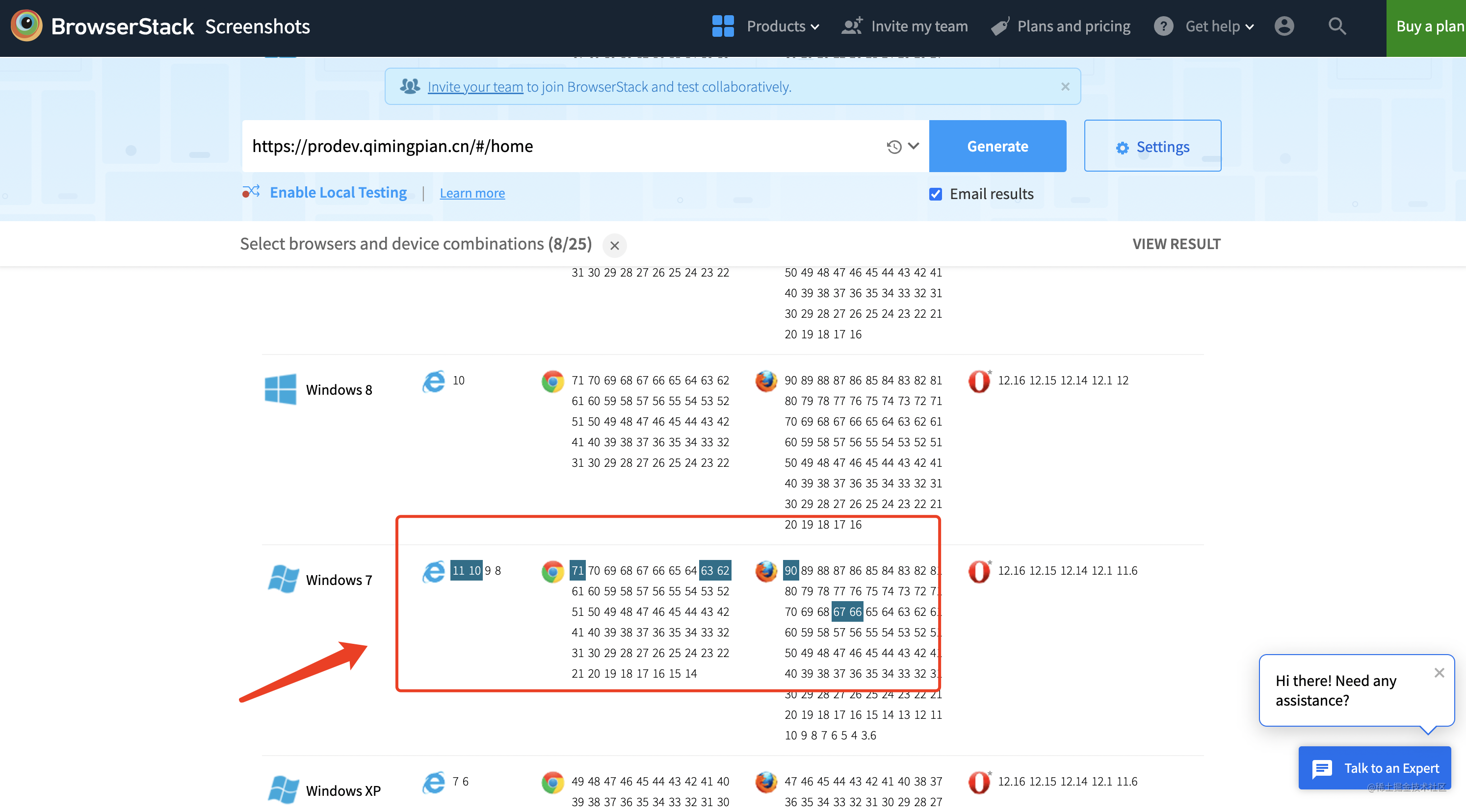
Task: Deselect IE 11 for Windows 7
Action: 458,570
